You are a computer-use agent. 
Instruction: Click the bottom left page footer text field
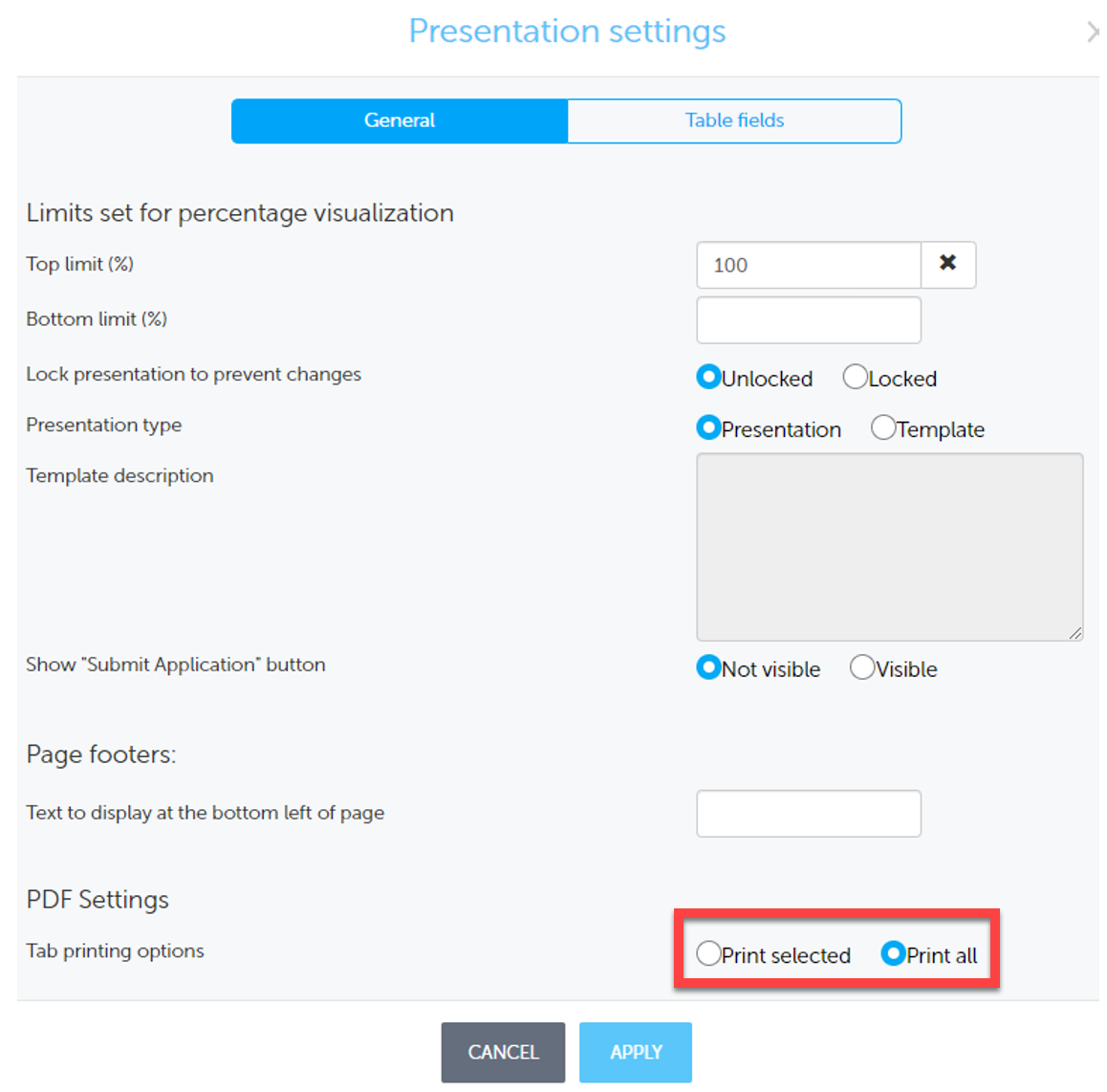pyautogui.click(x=808, y=813)
